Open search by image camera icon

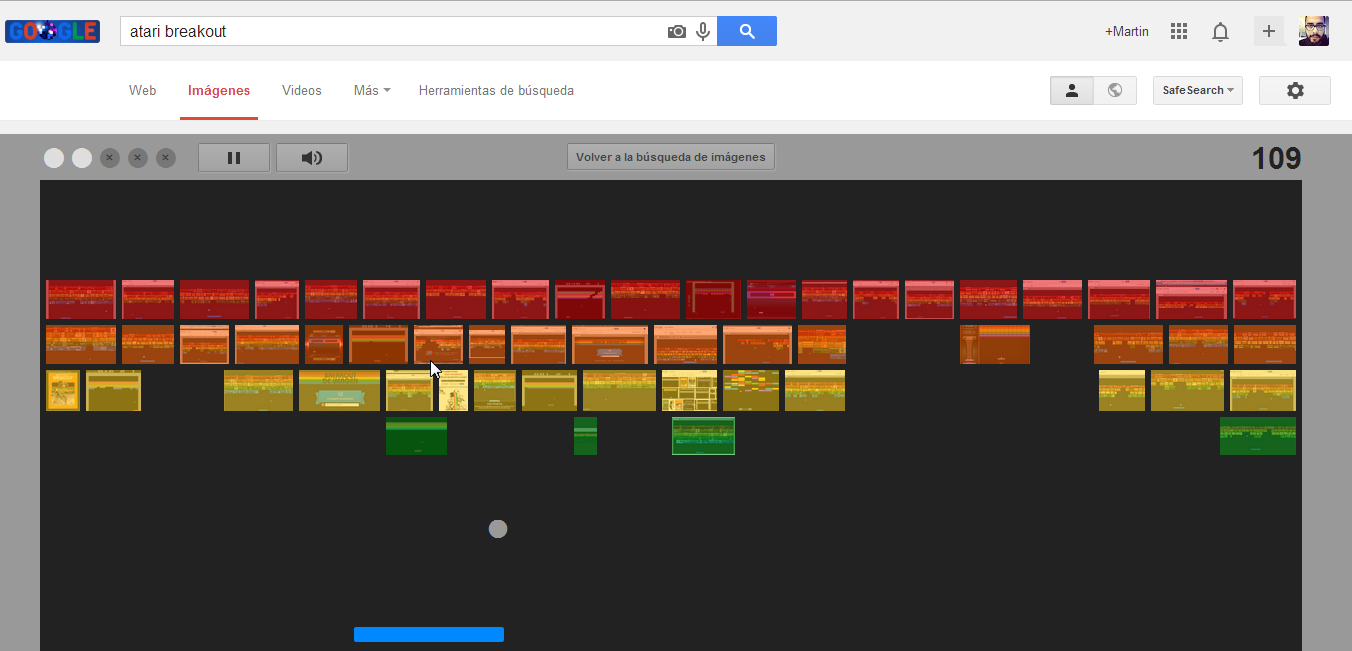677,32
